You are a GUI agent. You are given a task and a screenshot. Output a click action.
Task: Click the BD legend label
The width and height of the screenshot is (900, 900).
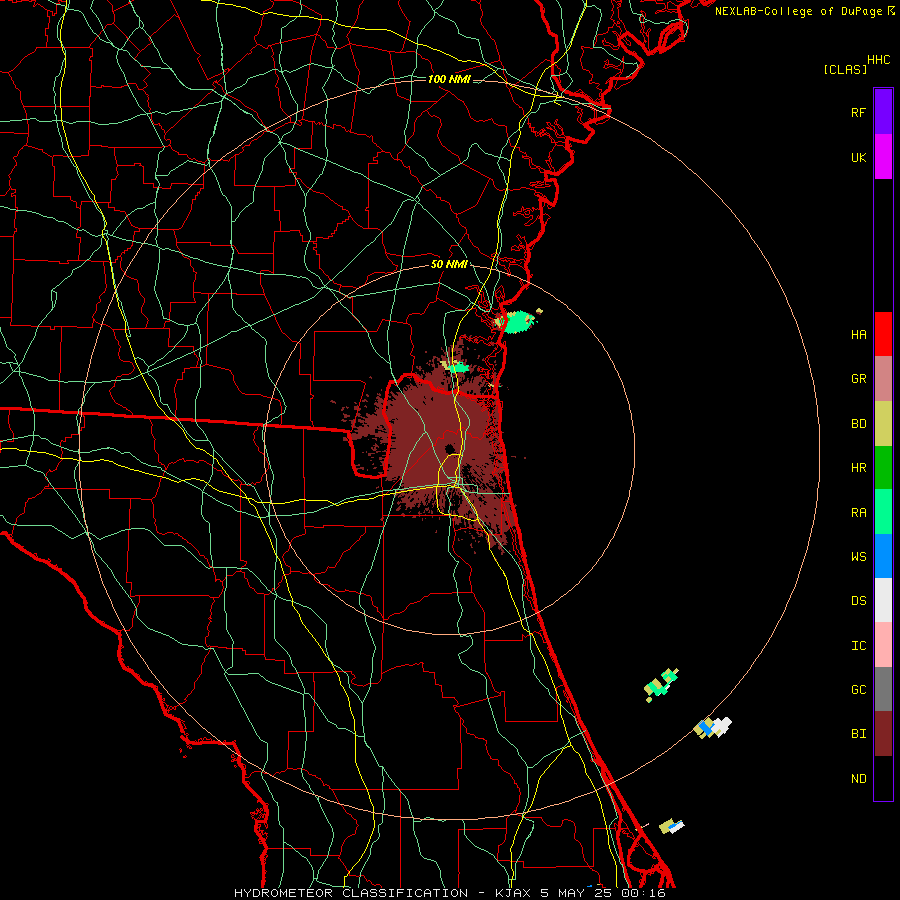coord(858,424)
